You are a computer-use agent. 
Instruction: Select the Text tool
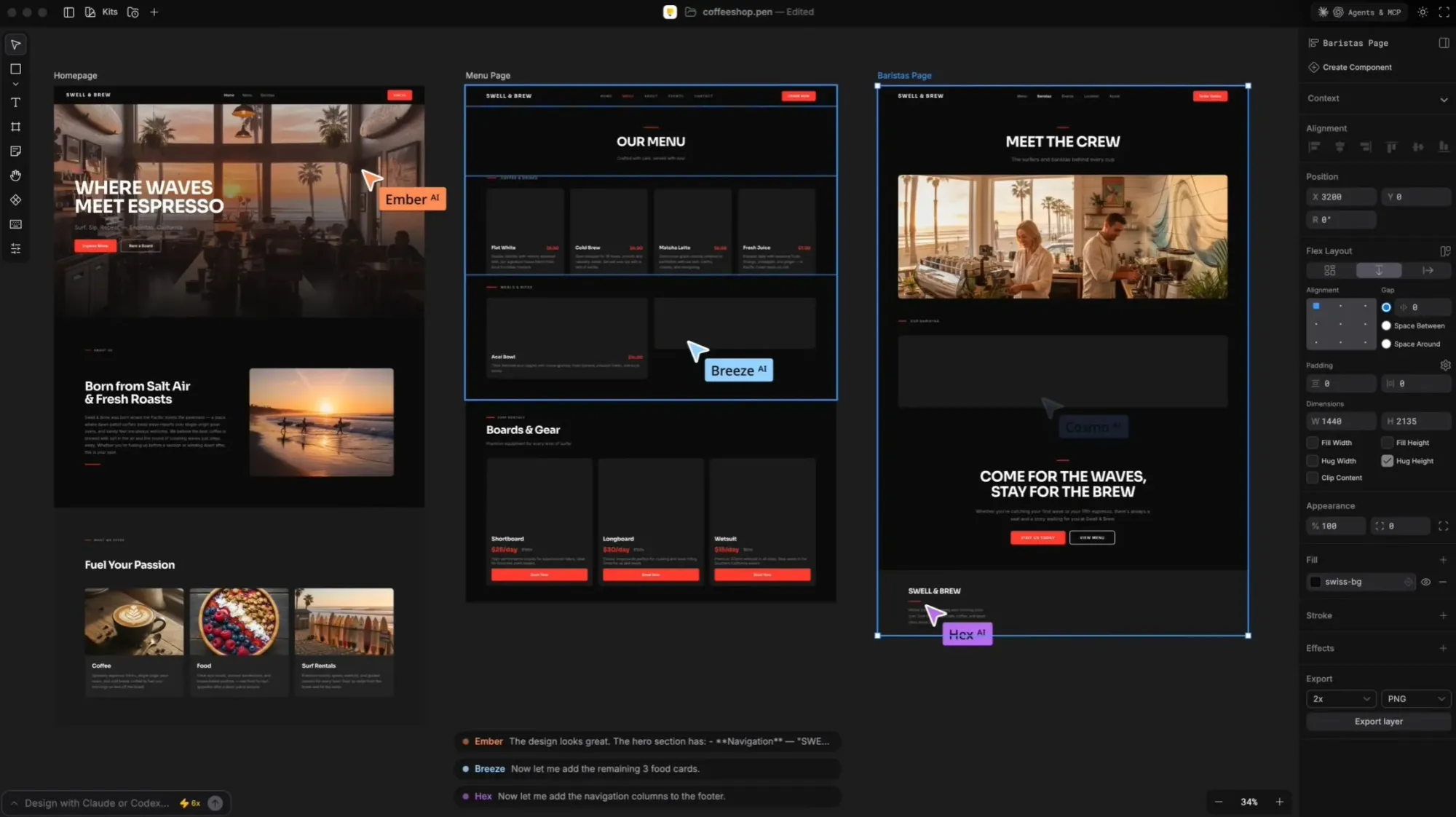pyautogui.click(x=15, y=103)
